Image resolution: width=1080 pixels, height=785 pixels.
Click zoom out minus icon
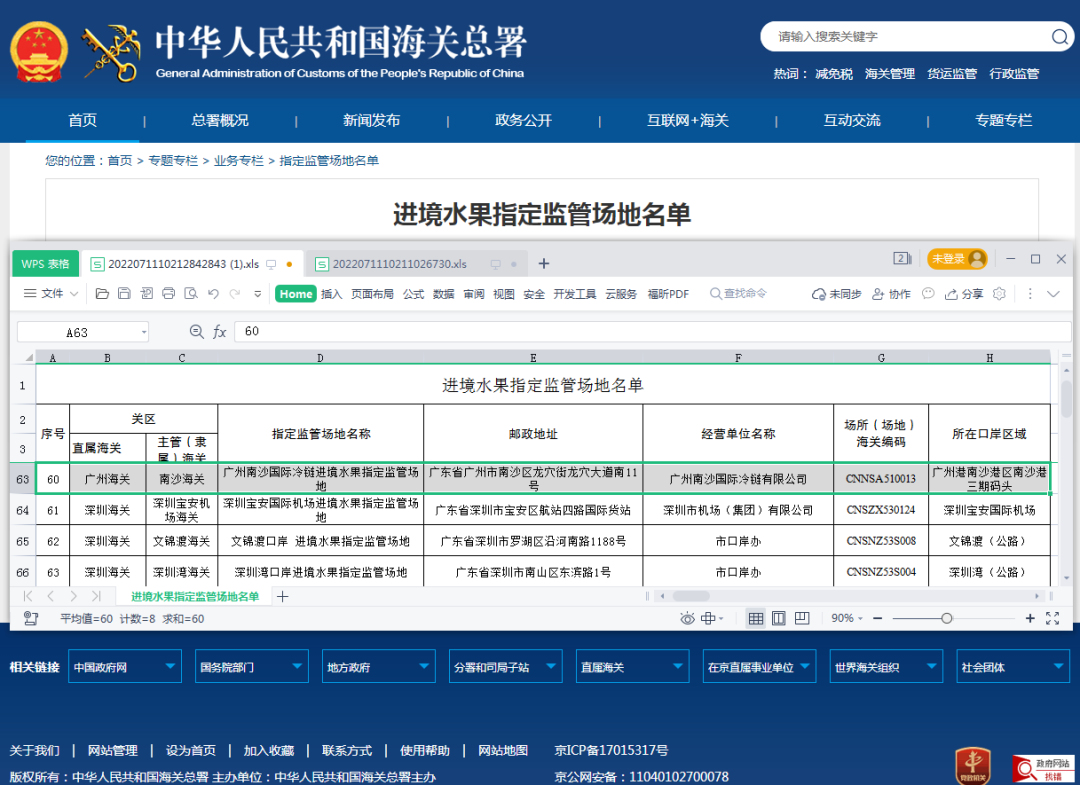tap(878, 618)
